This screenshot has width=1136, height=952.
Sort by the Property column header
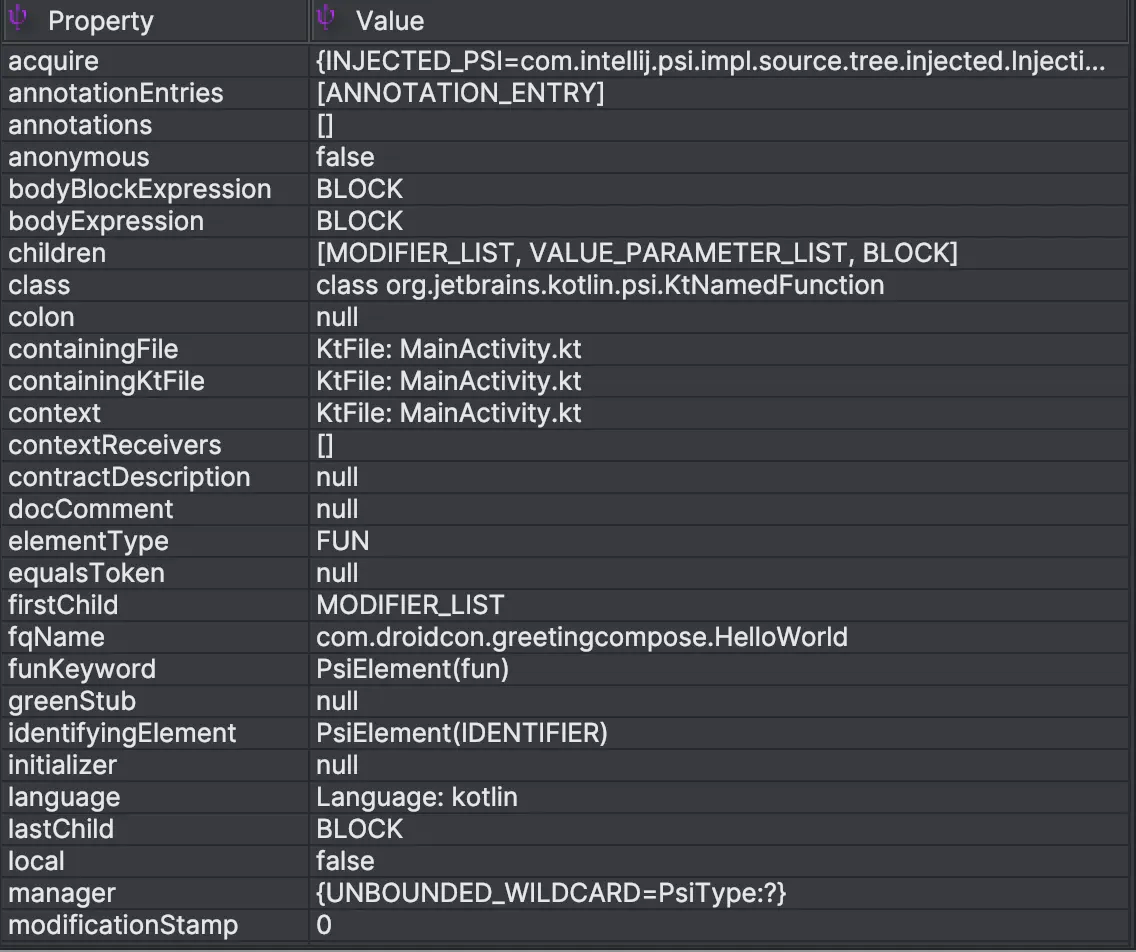point(101,21)
